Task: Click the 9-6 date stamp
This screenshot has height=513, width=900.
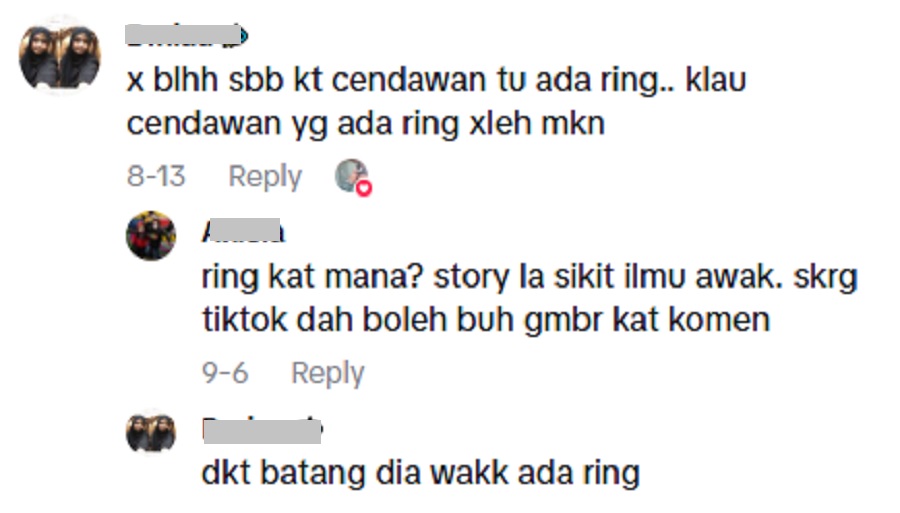Action: pyautogui.click(x=224, y=373)
